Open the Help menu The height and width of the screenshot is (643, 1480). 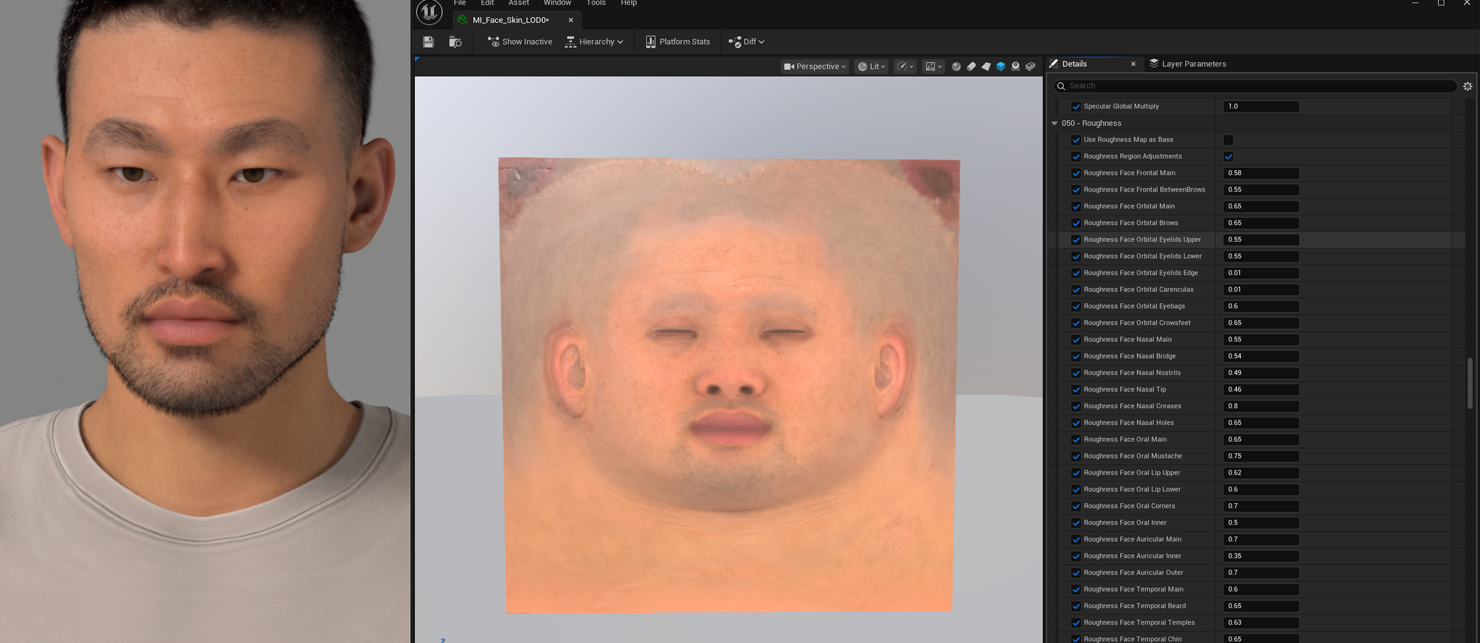pyautogui.click(x=629, y=3)
